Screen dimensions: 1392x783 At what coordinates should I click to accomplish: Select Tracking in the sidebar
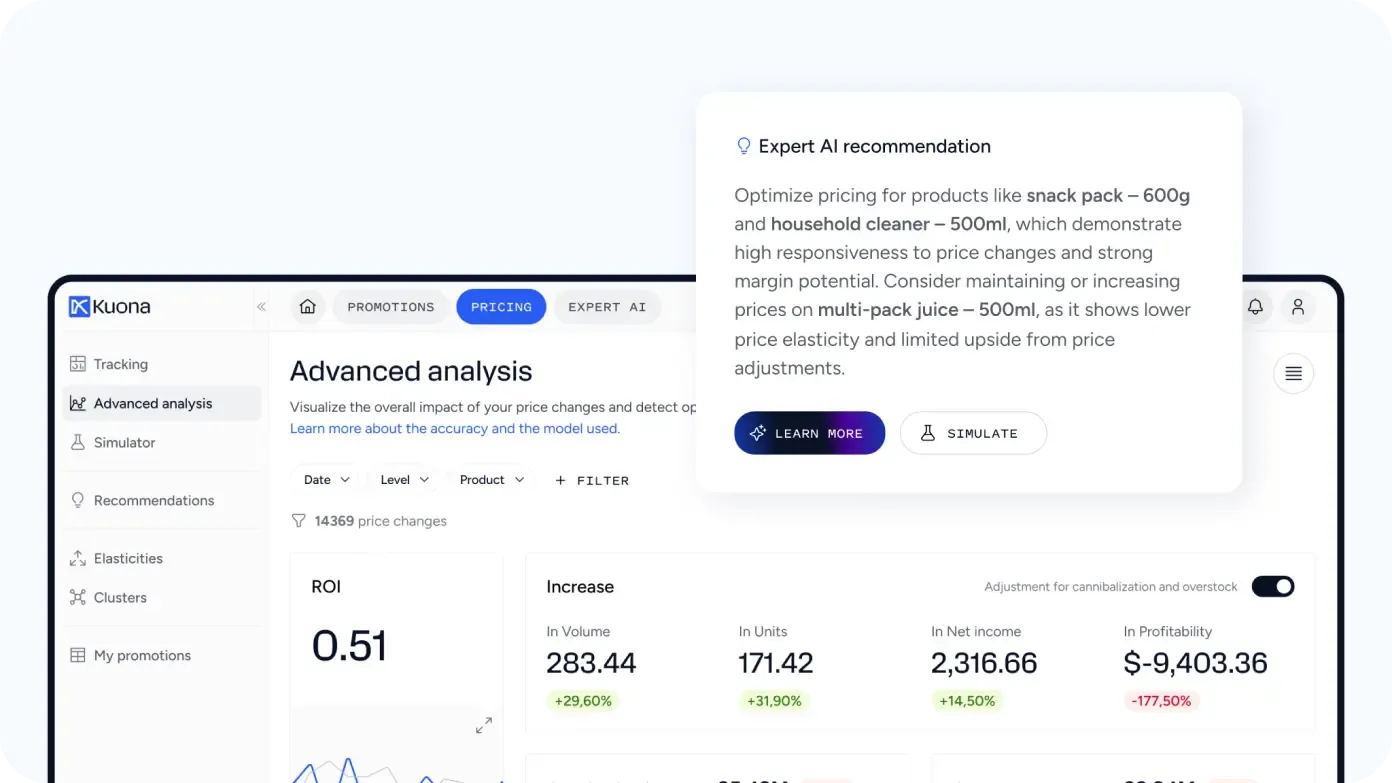[x=120, y=364]
